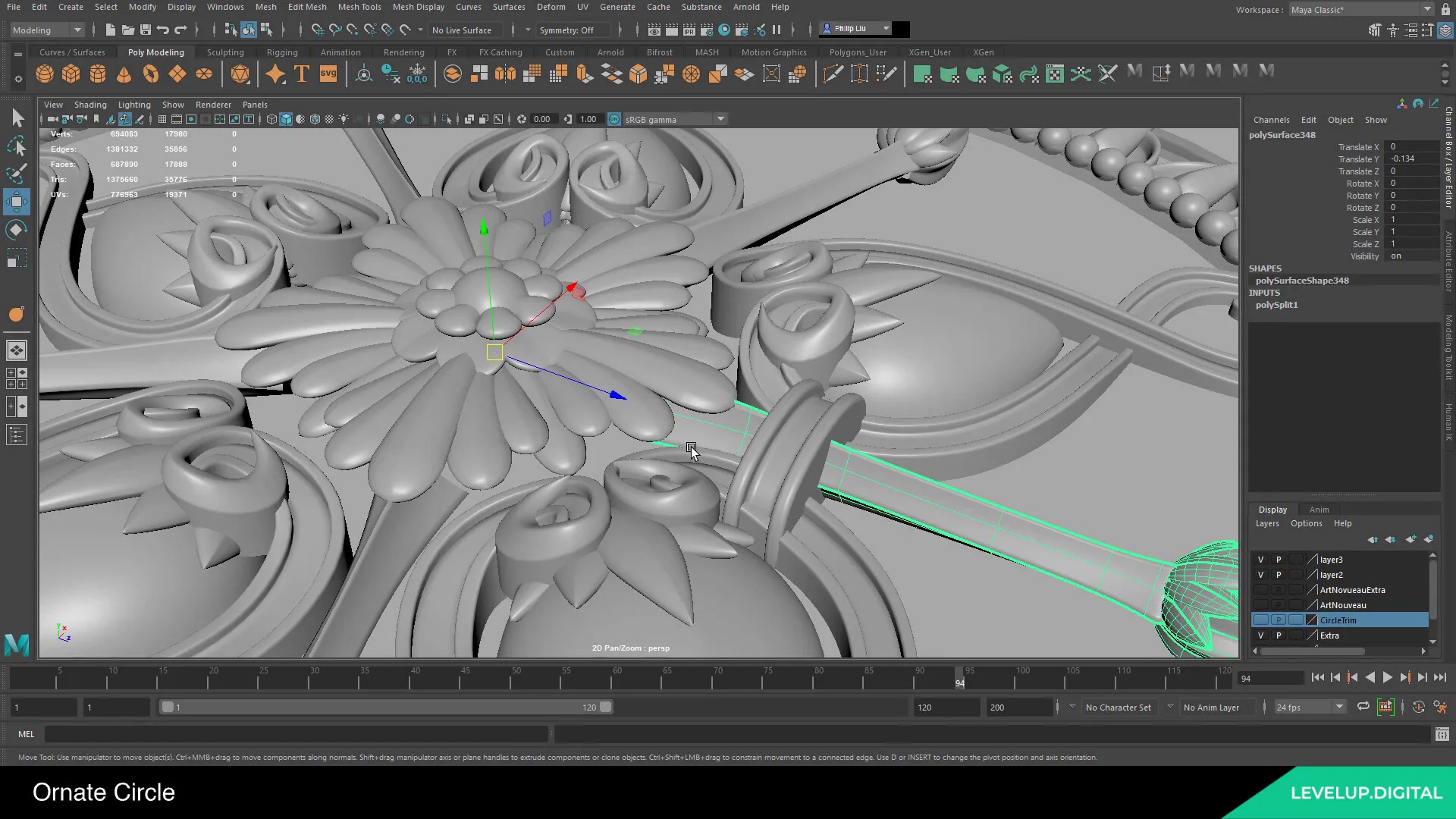Select the Poly Sphere tool on the shelf
The height and width of the screenshot is (819, 1456).
coord(44,74)
